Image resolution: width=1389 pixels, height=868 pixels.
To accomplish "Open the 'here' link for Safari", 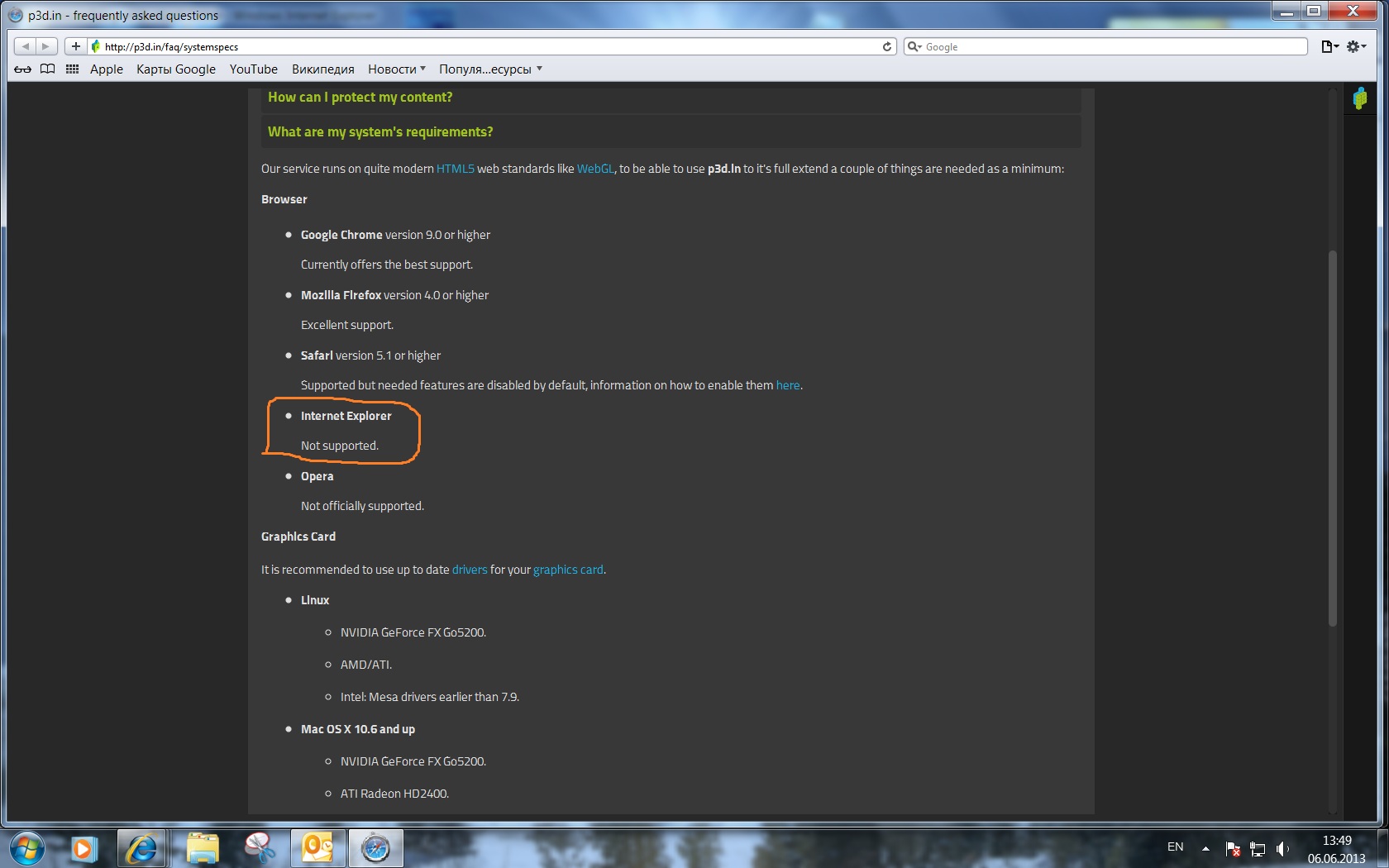I will click(x=788, y=385).
